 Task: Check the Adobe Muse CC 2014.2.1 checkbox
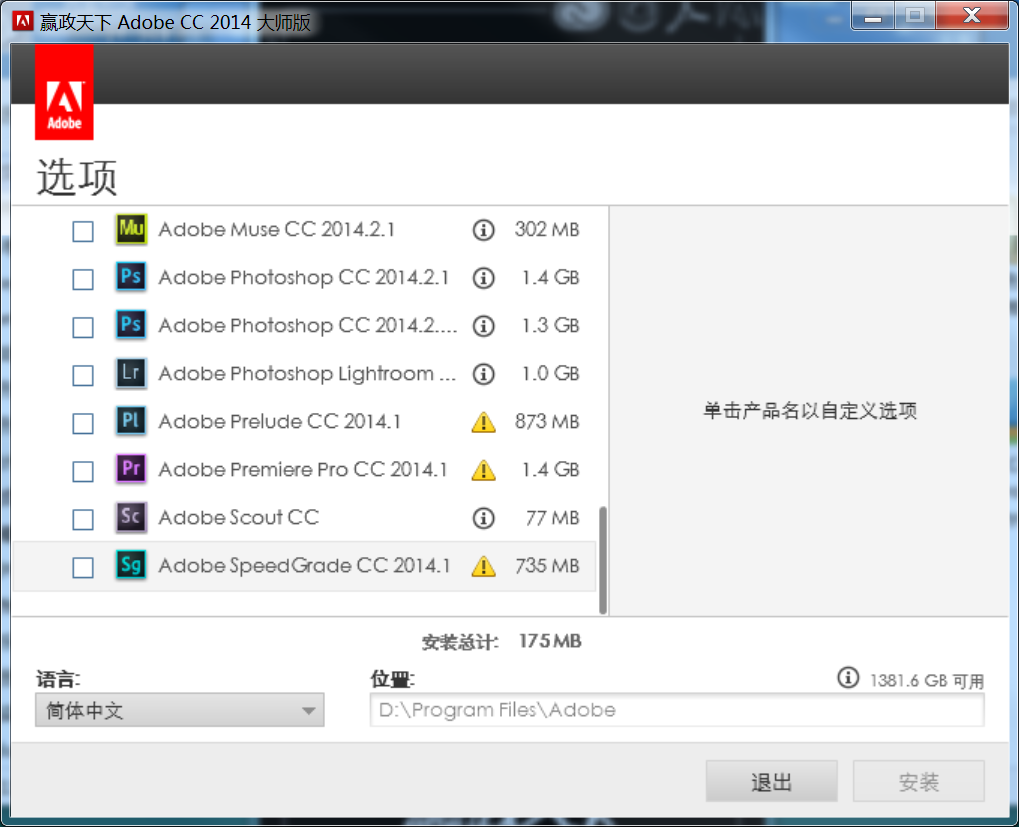83,231
